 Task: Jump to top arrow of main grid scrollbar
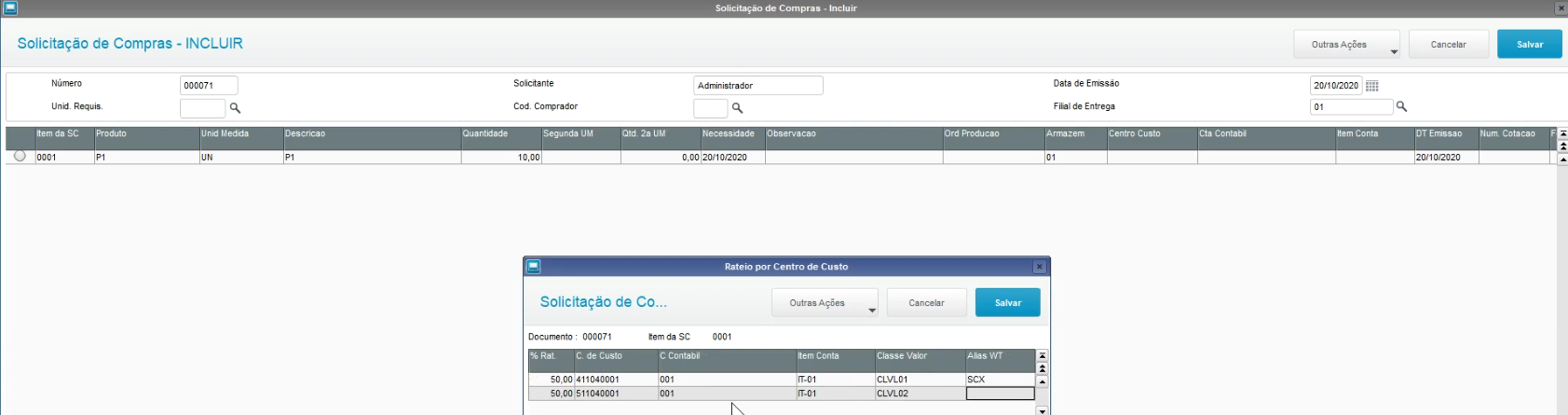point(1562,133)
